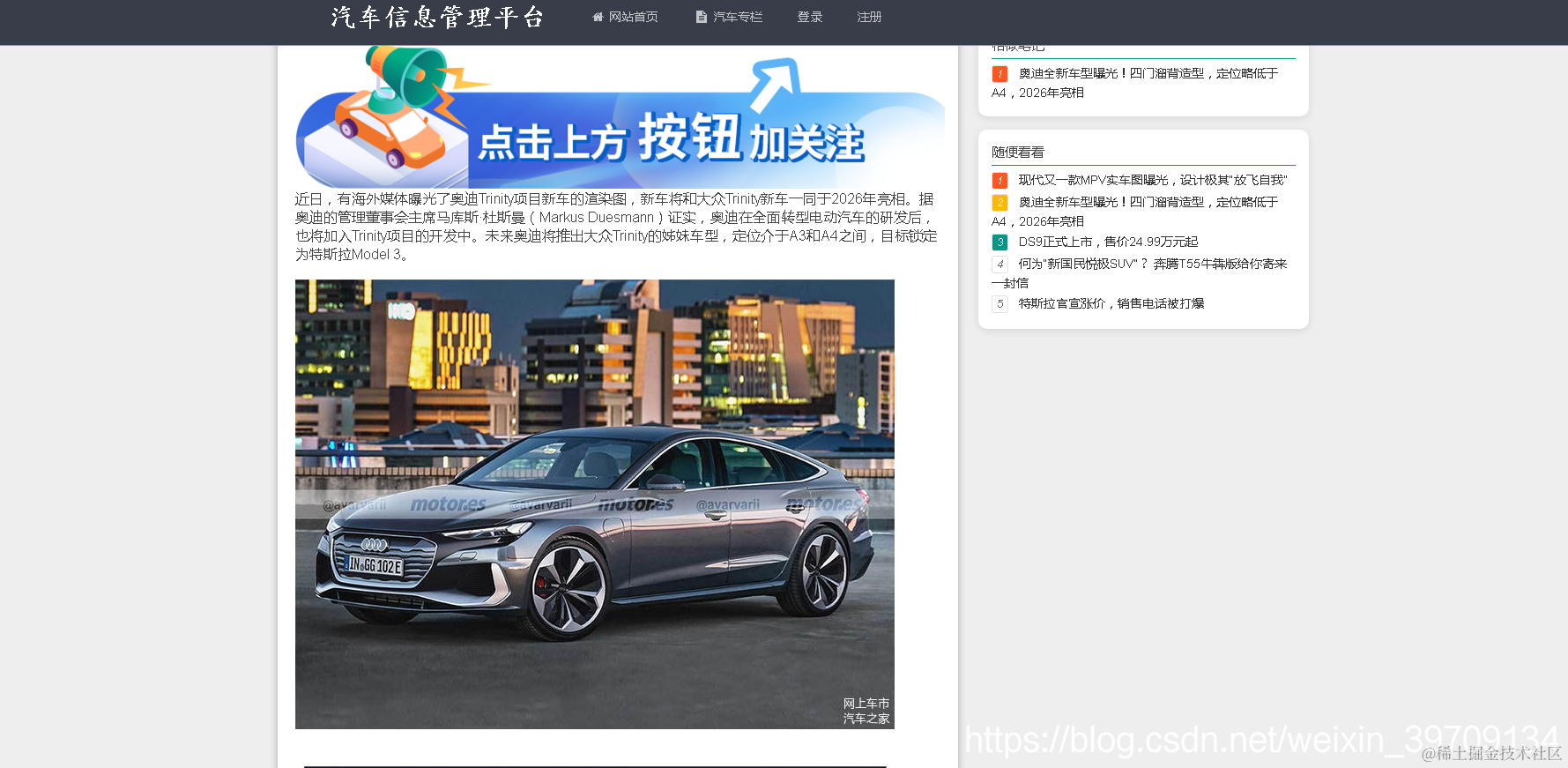
Task: Go to 注册 in the navbar
Action: pos(869,17)
